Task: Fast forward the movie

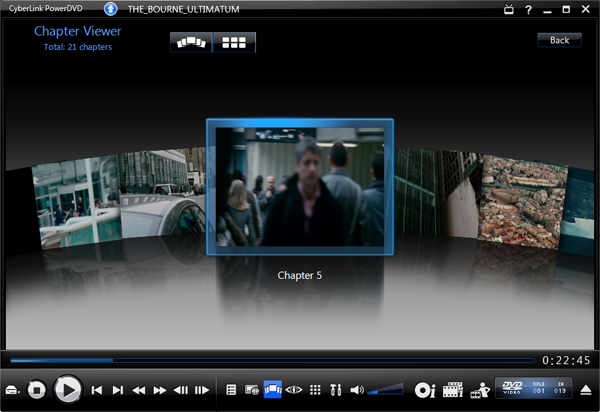Action: coord(160,390)
